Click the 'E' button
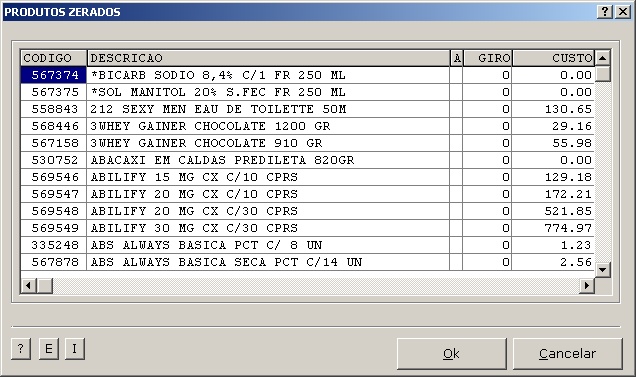This screenshot has width=636, height=377. click(x=49, y=349)
